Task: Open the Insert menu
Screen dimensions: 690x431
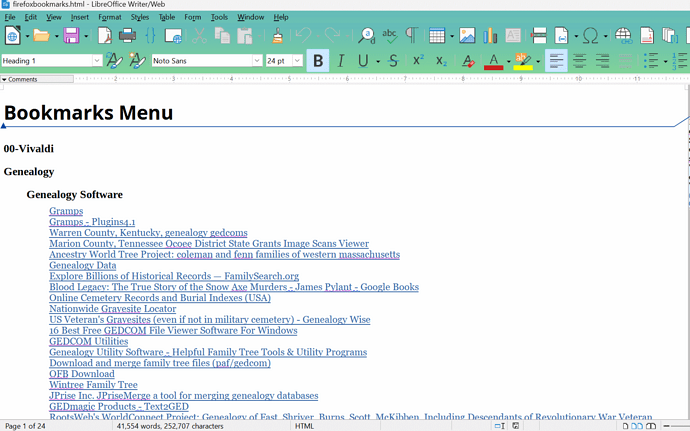Action: 80,17
